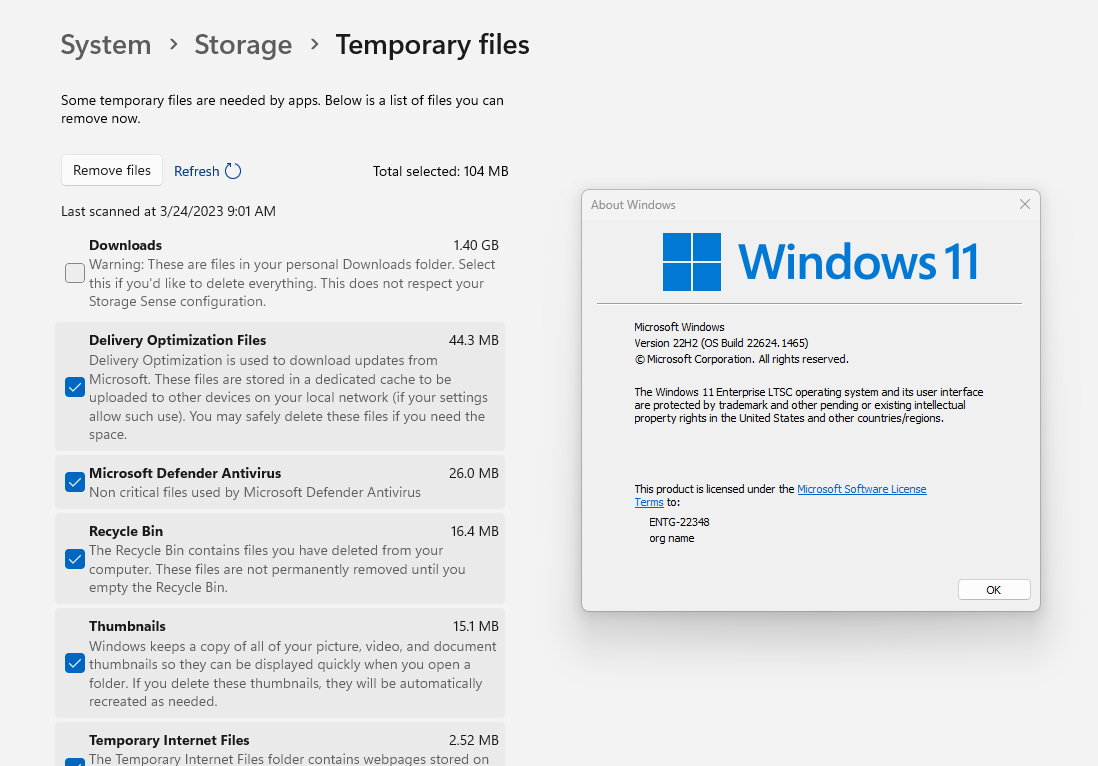The width and height of the screenshot is (1098, 766).
Task: Close the About Windows dialog
Action: click(x=1024, y=204)
